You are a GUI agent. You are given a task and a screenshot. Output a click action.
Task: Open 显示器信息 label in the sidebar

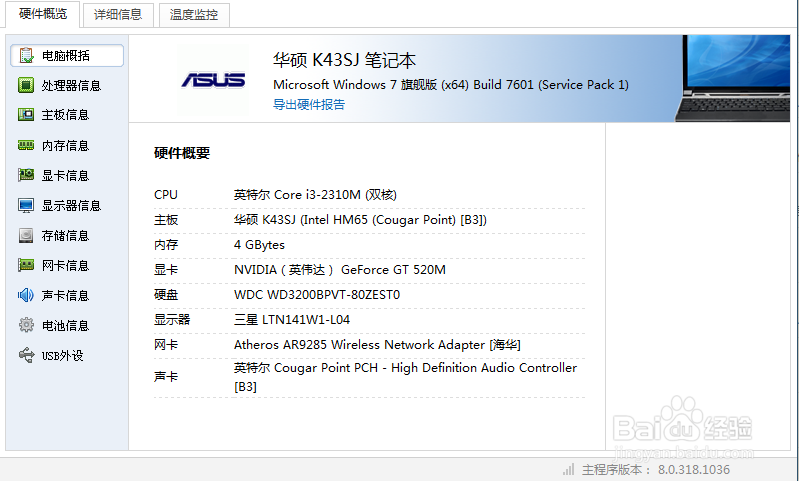(71, 206)
